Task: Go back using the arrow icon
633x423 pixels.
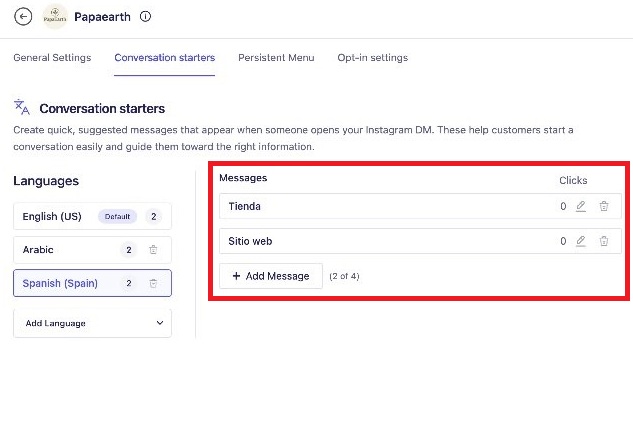Action: (x=24, y=17)
